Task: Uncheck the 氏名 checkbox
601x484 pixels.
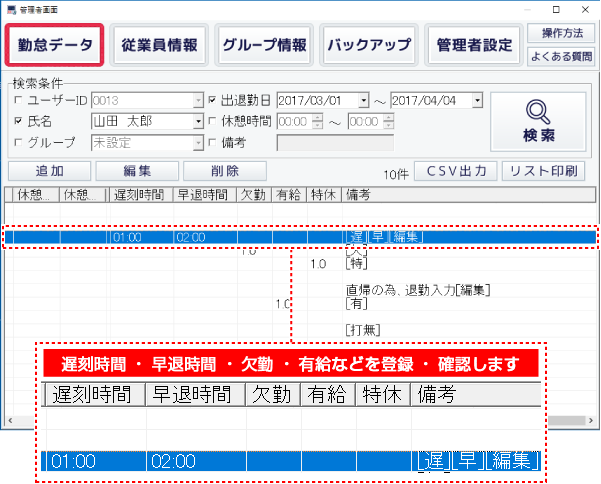Action: click(17, 121)
